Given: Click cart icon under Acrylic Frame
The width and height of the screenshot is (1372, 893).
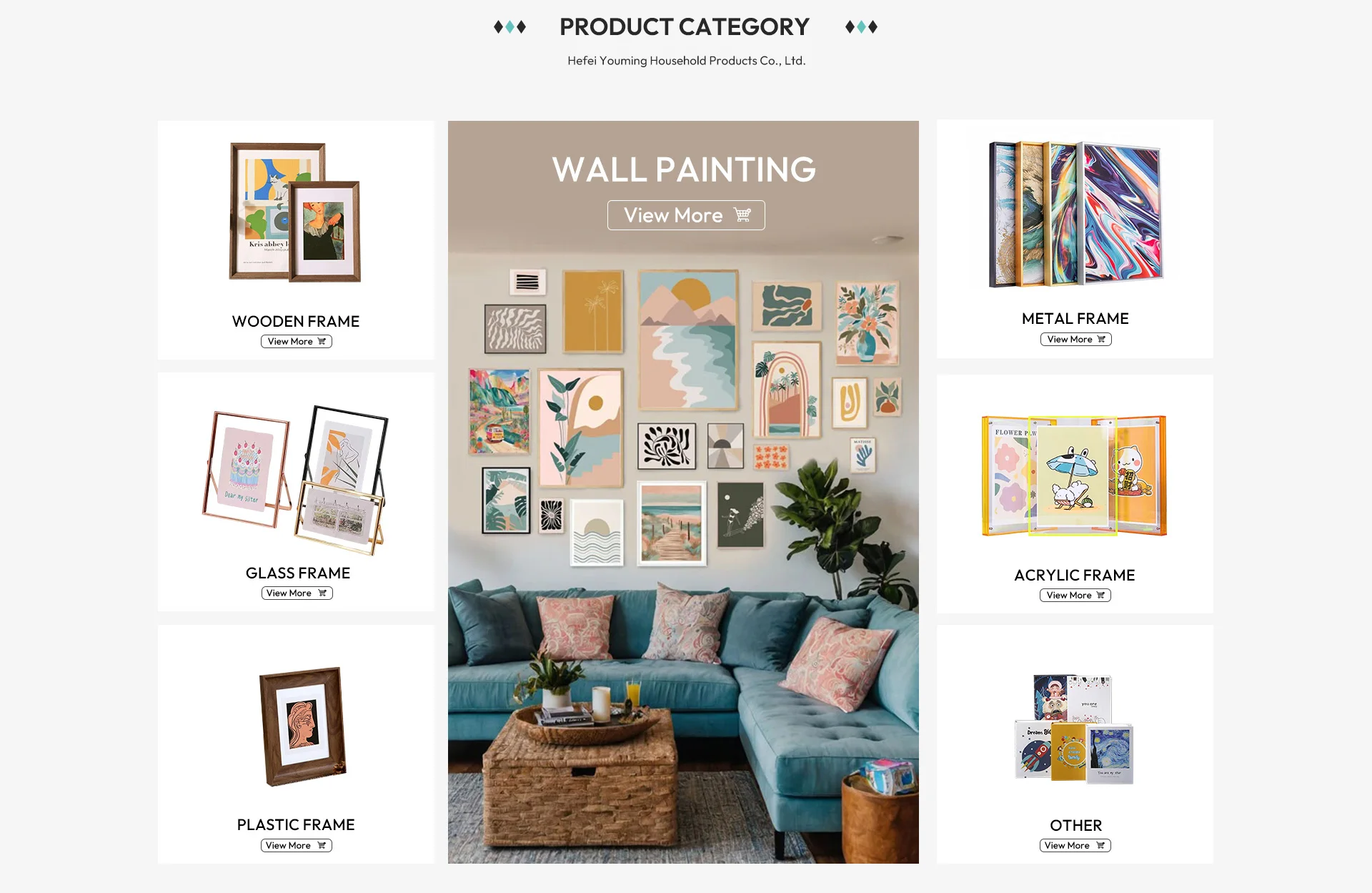Looking at the screenshot, I should coord(1100,596).
